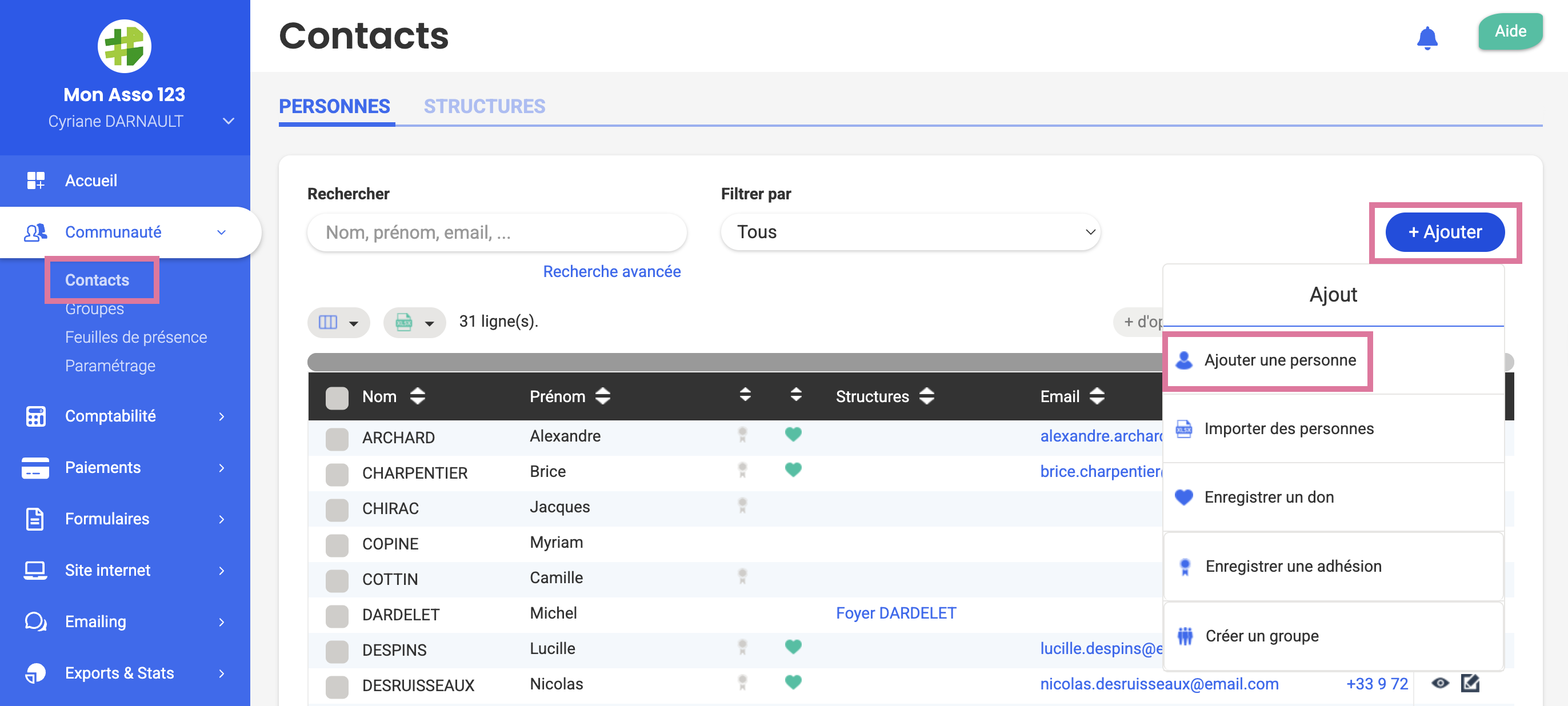This screenshot has height=706, width=1568.
Task: Click the notification bell icon
Action: tap(1426, 38)
